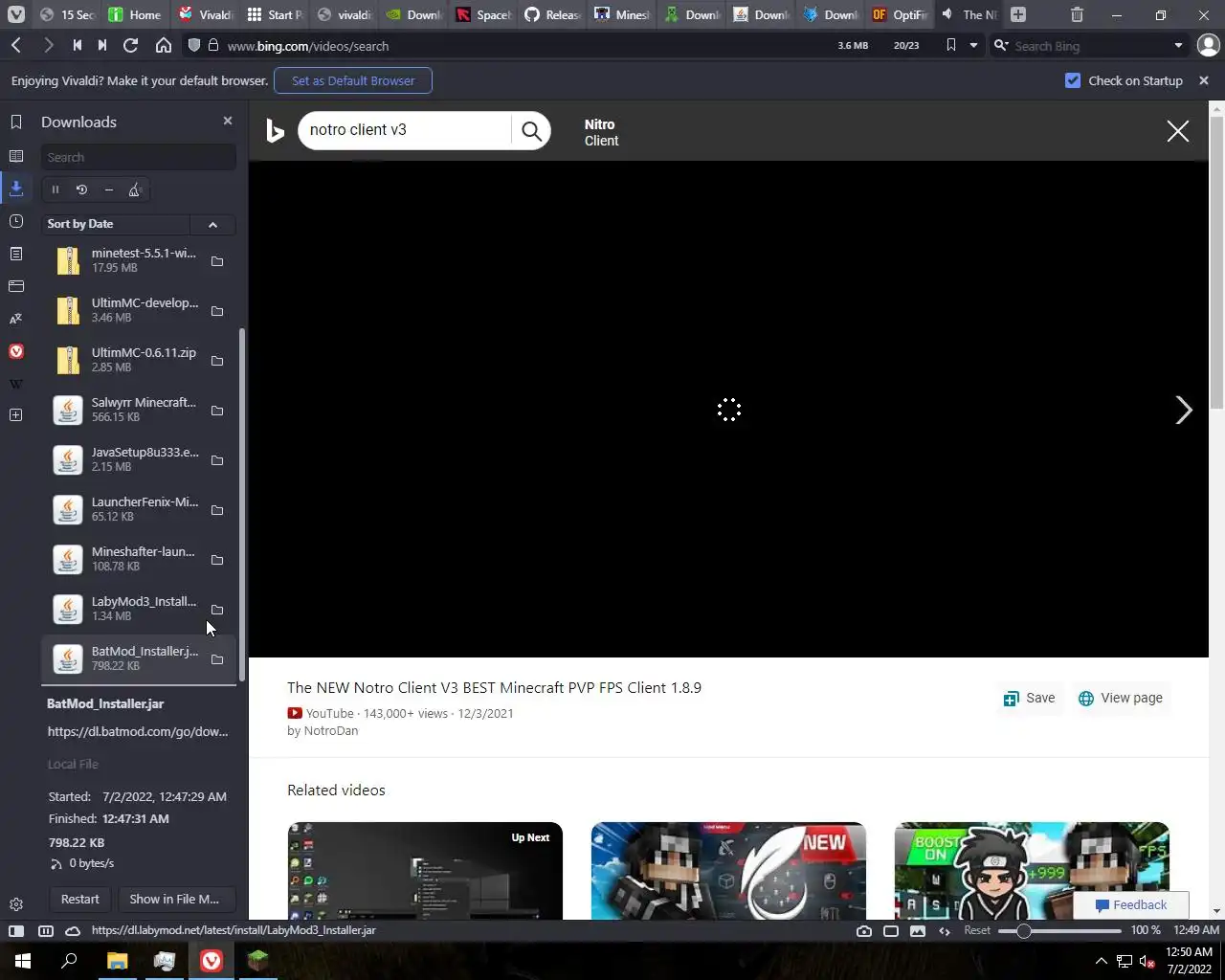Switch to the GitHub Releases tab

pos(553,14)
